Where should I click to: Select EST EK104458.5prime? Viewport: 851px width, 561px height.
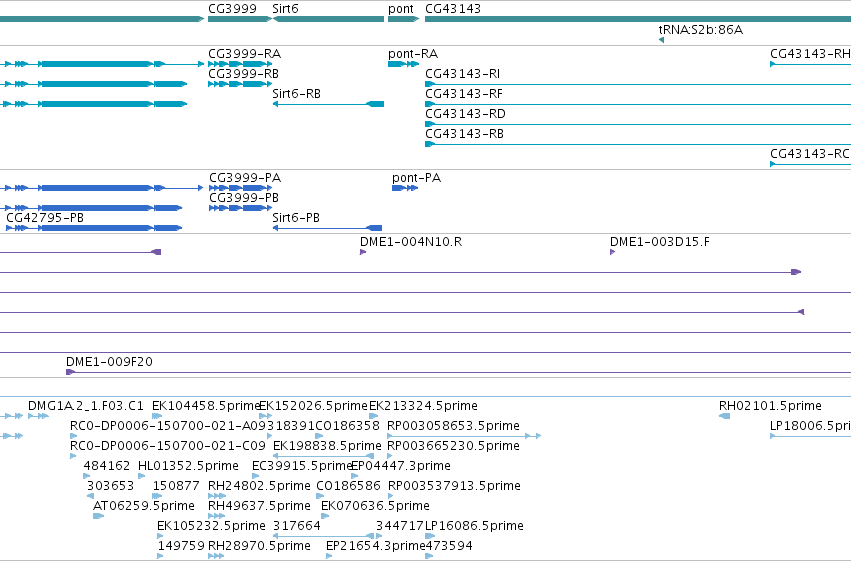point(206,406)
